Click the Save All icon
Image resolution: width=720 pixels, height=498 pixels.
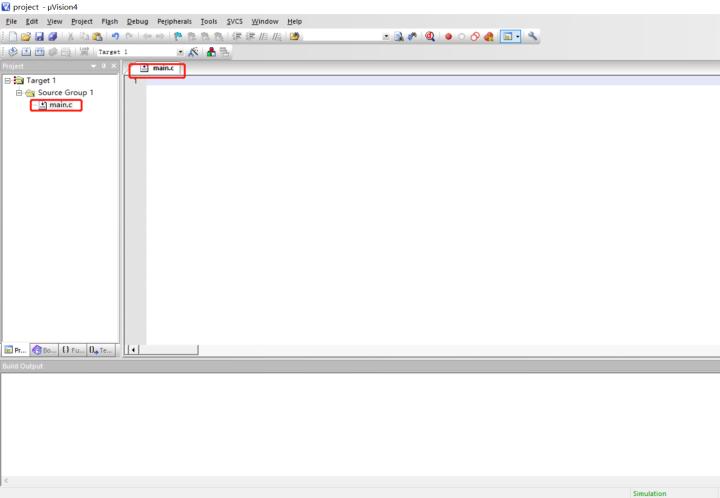tap(51, 36)
